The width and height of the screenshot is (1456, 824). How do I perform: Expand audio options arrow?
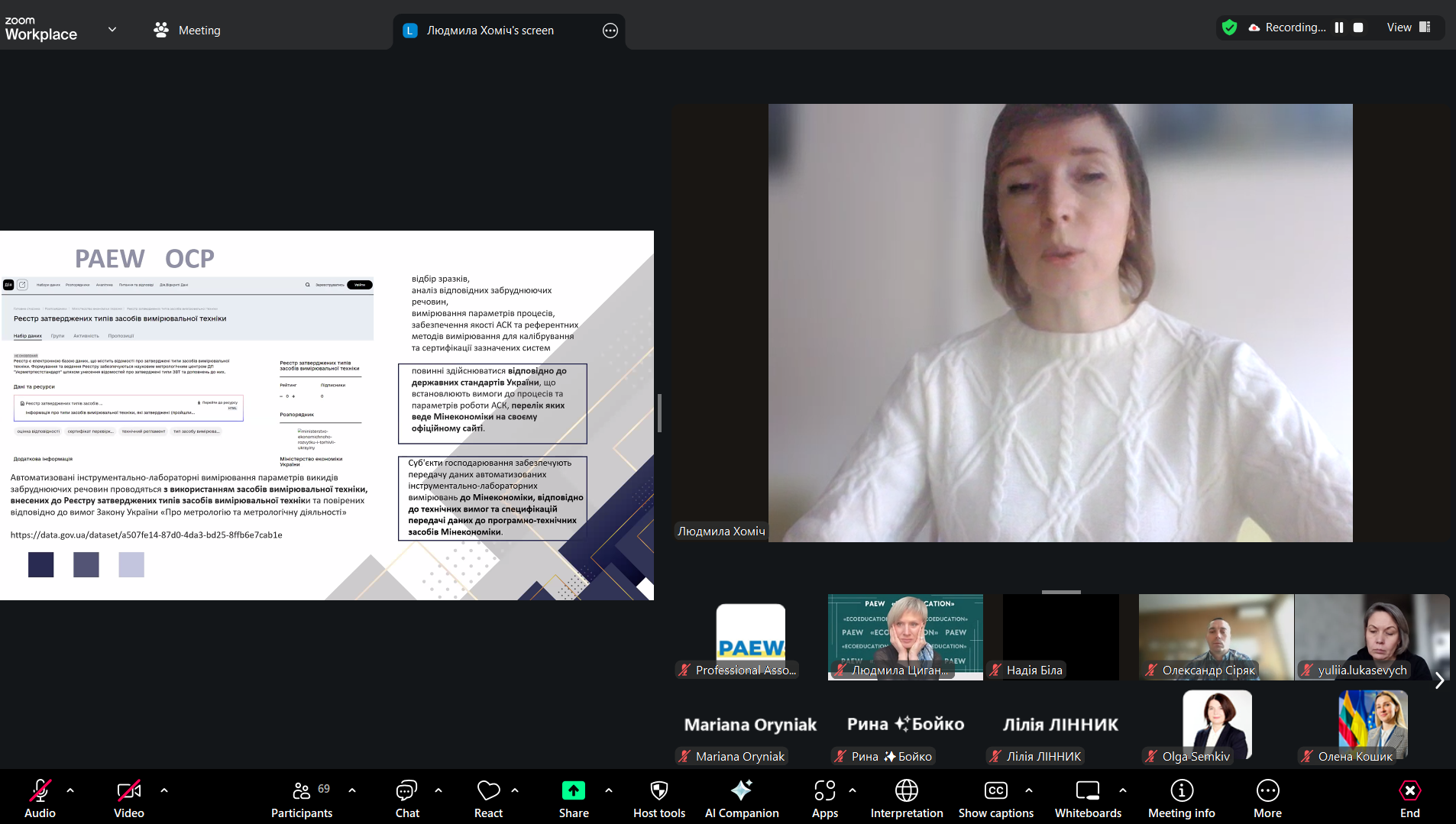click(x=70, y=790)
